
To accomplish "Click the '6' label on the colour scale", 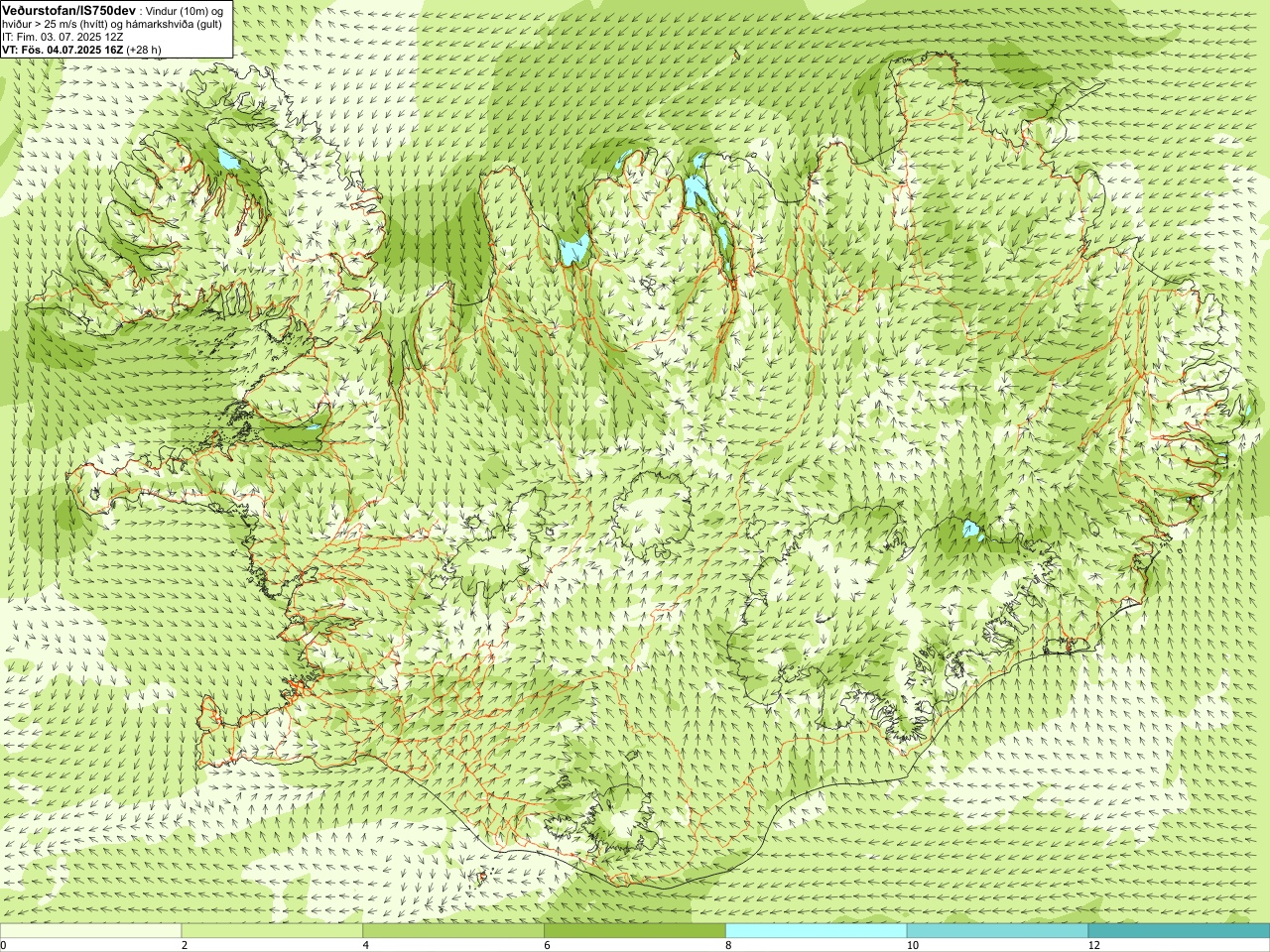I will pos(547,945).
